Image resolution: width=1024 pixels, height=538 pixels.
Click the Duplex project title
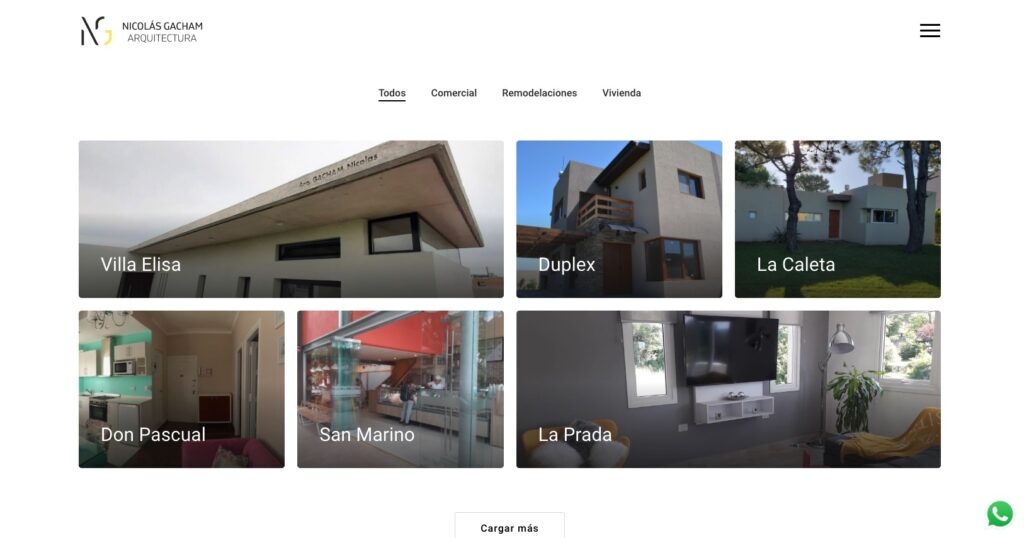pyautogui.click(x=566, y=264)
